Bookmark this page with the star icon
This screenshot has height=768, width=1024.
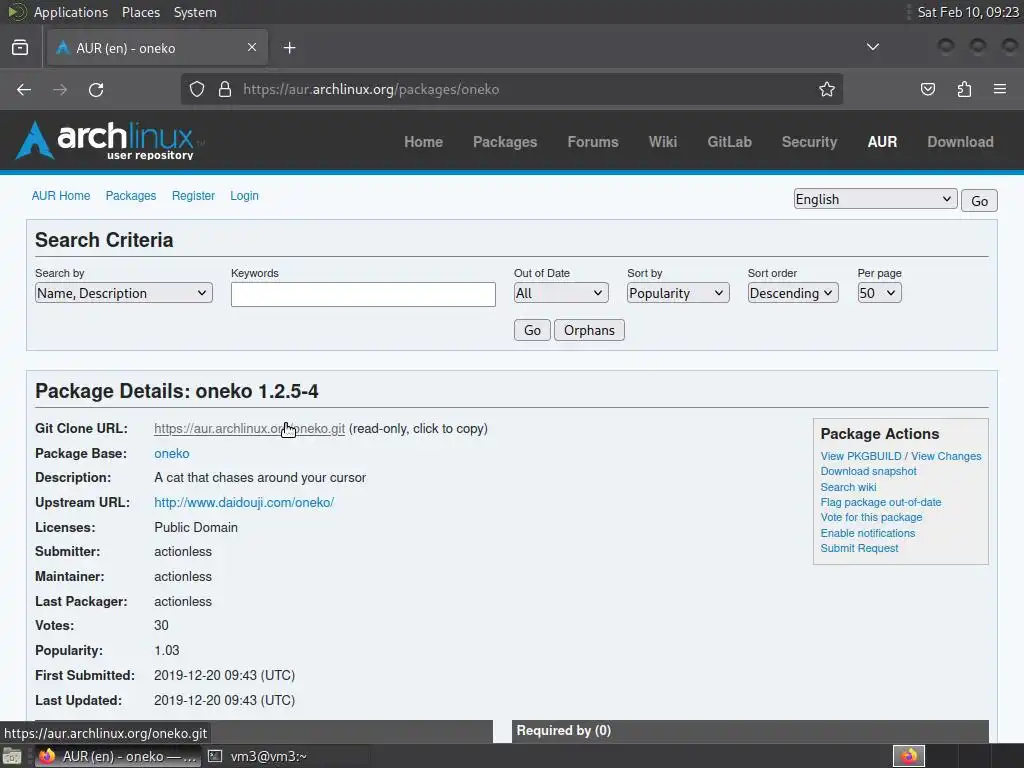pos(827,89)
